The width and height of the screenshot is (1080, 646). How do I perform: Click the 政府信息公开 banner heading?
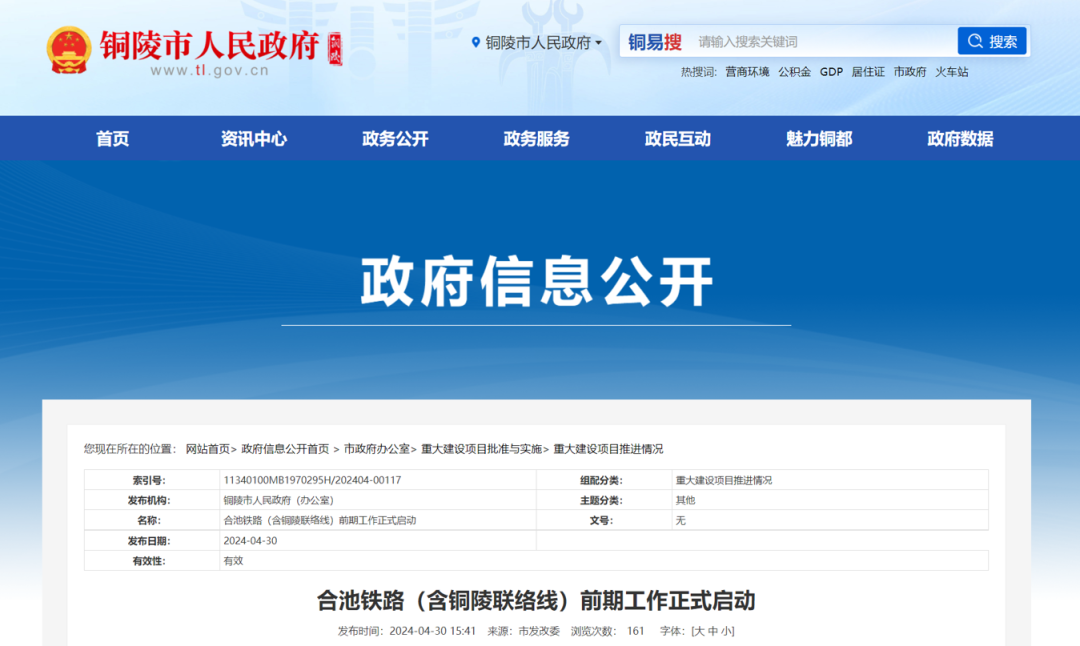537,281
